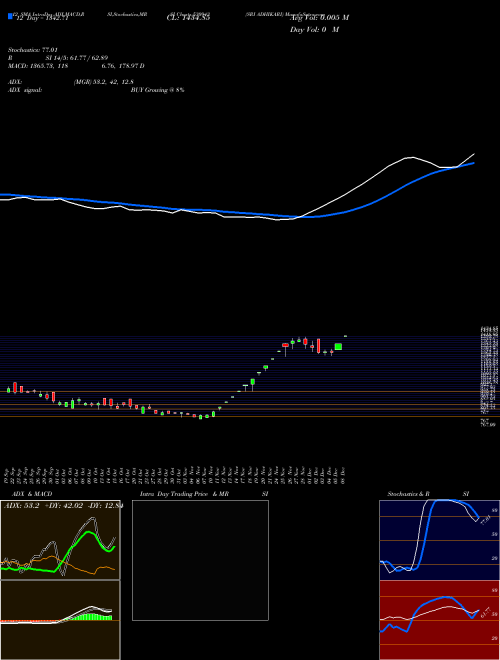
Task: Click the "Day Vol: 0 M" label
Action: (314, 30)
